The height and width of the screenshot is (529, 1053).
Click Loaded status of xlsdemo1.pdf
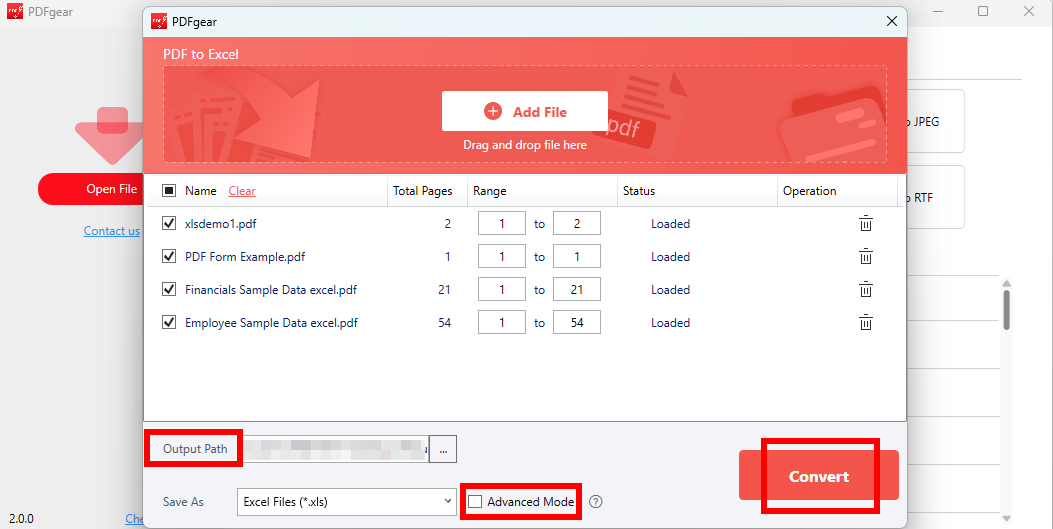click(670, 224)
